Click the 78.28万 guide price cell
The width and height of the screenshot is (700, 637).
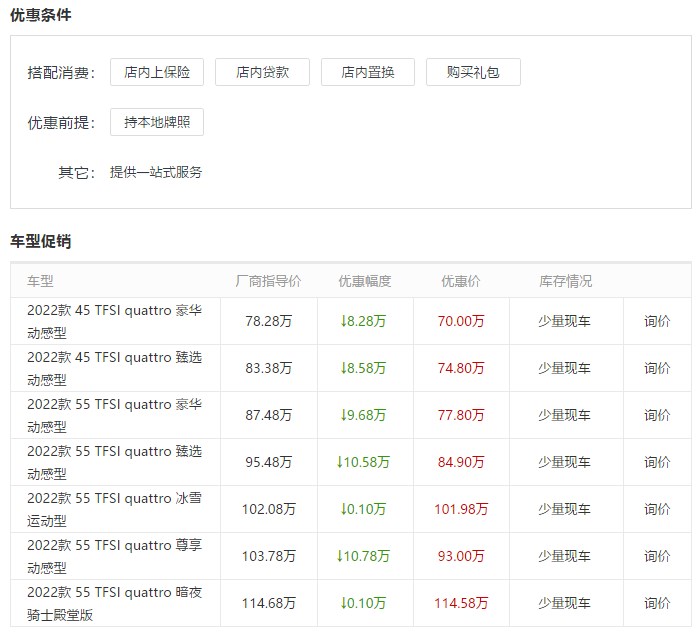pyautogui.click(x=268, y=321)
